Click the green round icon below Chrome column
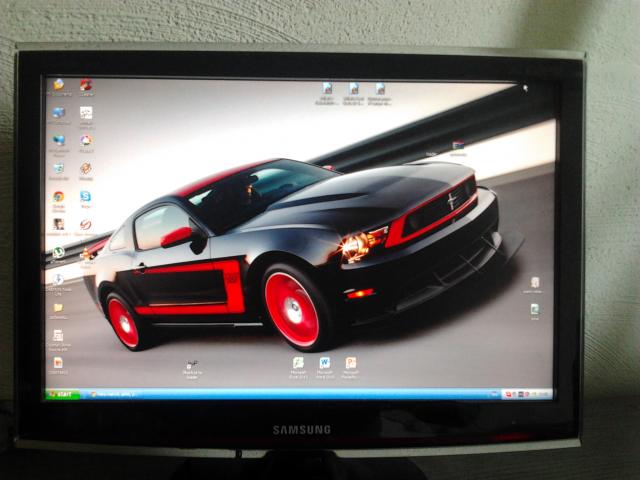This screenshot has height=480, width=640. [x=59, y=252]
